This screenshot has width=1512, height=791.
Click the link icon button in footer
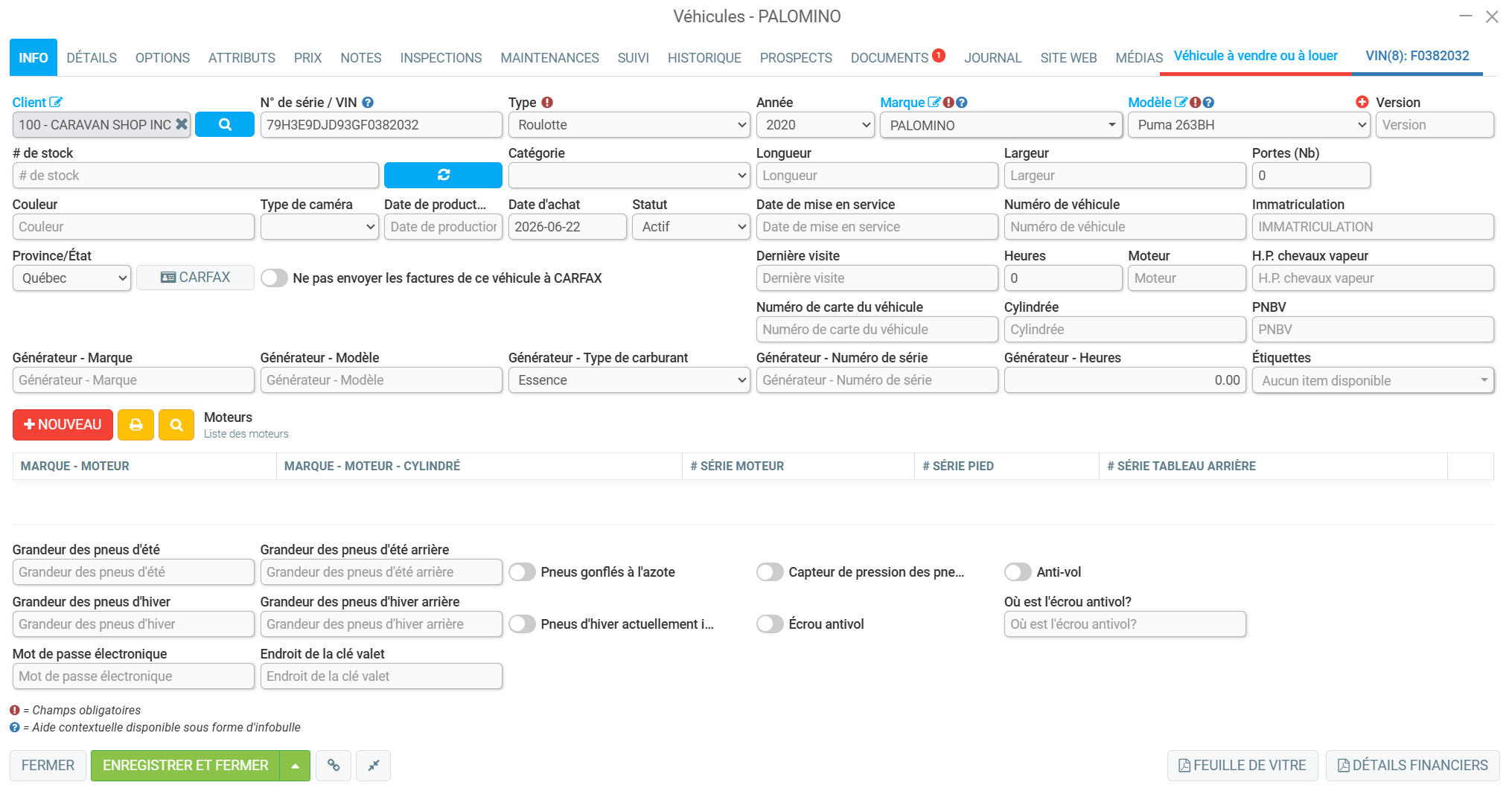coord(334,766)
